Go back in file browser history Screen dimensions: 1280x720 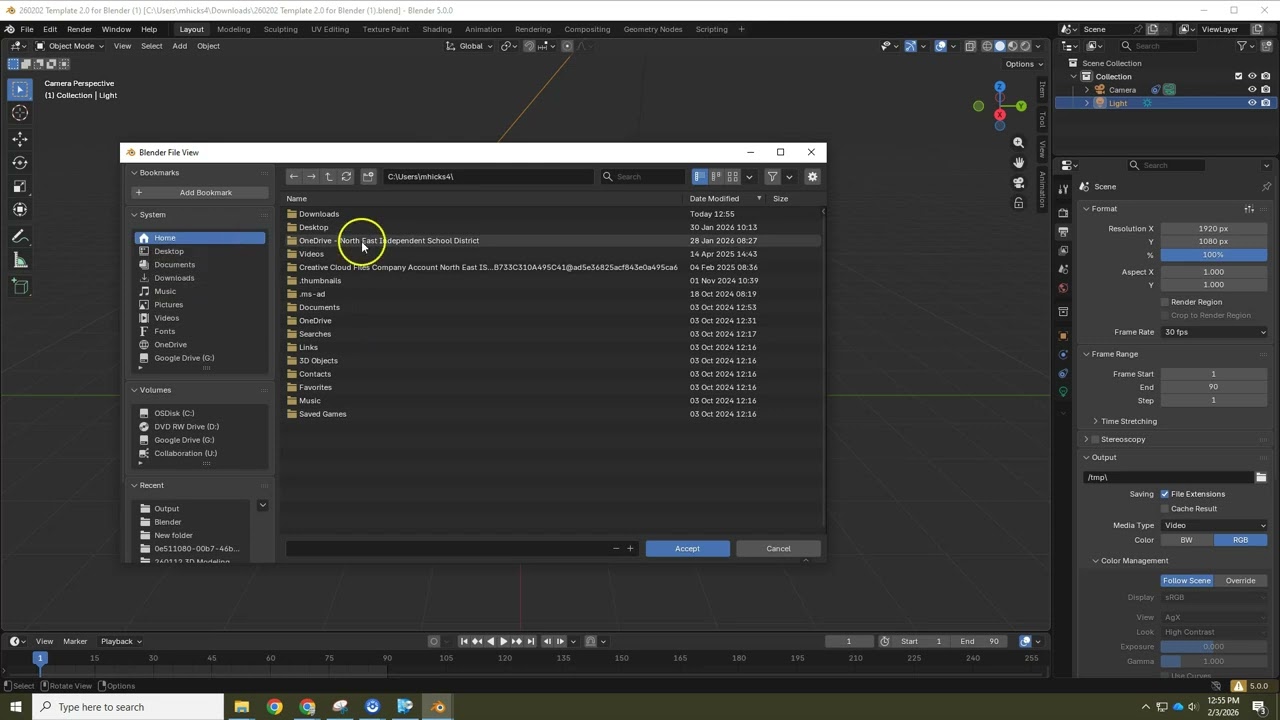click(293, 177)
